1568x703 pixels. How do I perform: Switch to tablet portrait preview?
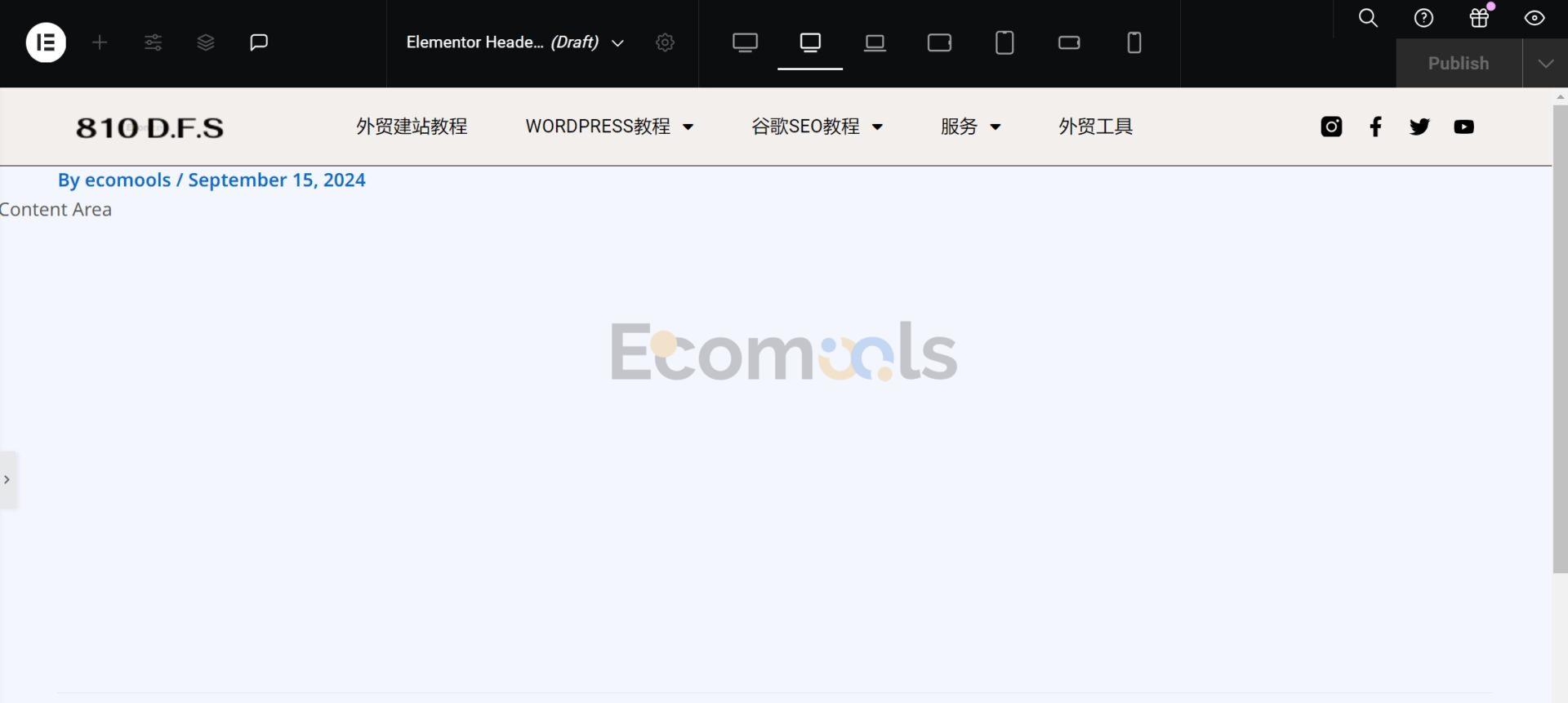tap(1004, 42)
